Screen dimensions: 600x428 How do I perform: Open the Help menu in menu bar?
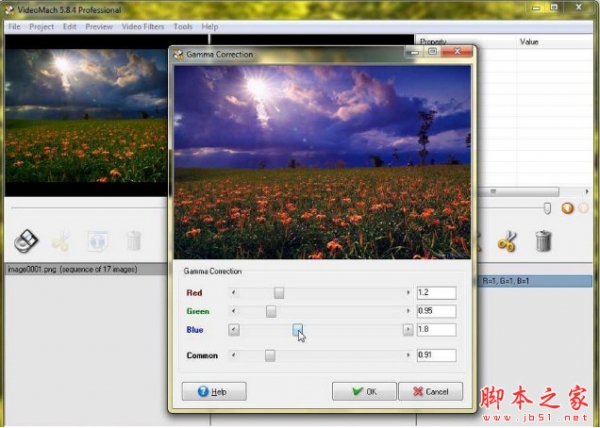coord(210,27)
